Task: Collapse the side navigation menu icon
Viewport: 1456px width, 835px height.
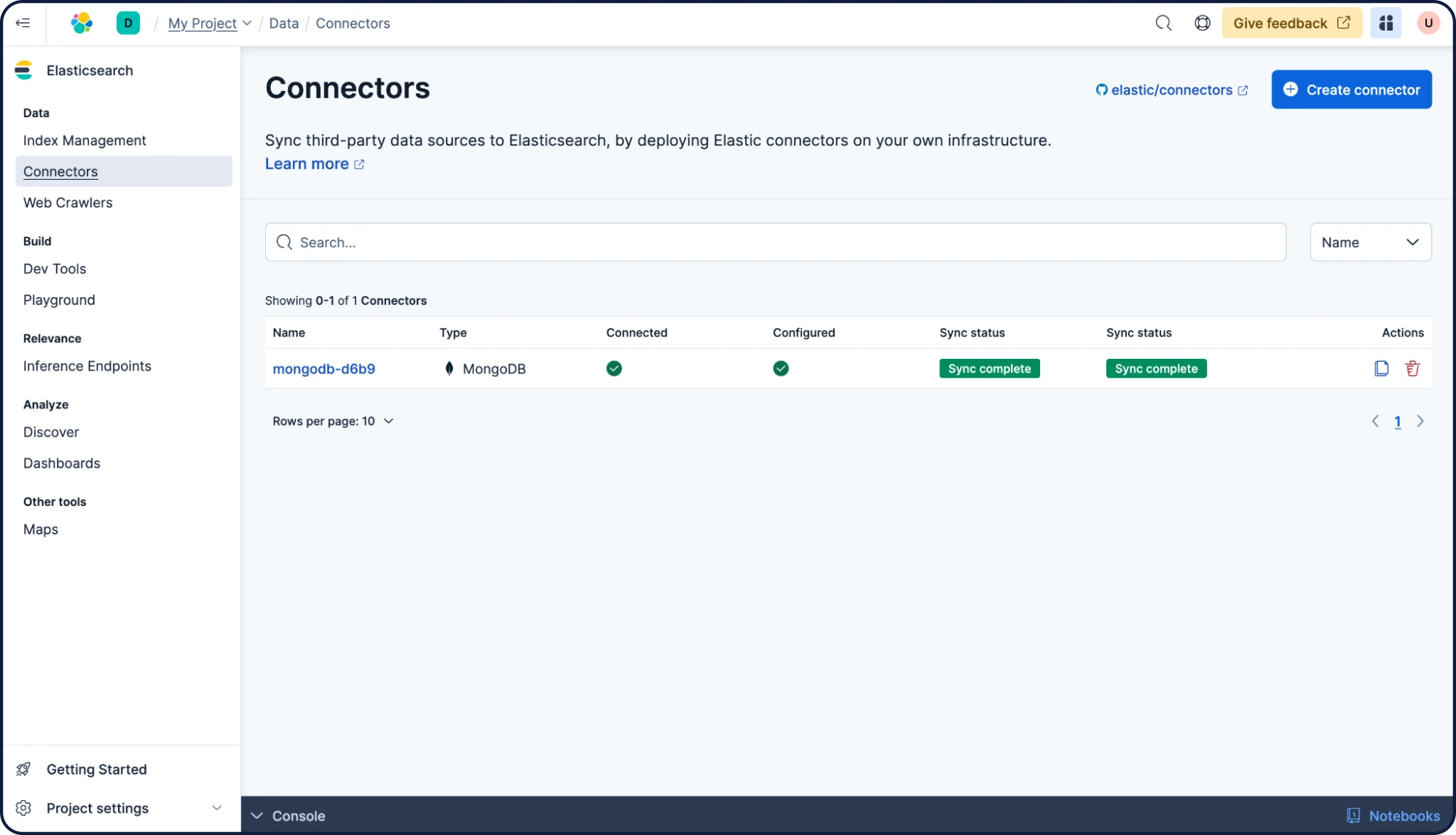Action: coord(23,23)
